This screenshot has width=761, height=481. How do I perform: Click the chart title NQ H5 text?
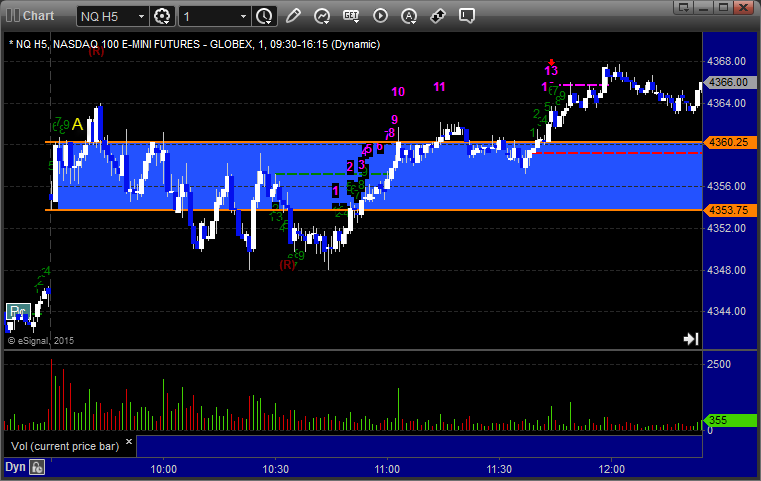coord(195,44)
